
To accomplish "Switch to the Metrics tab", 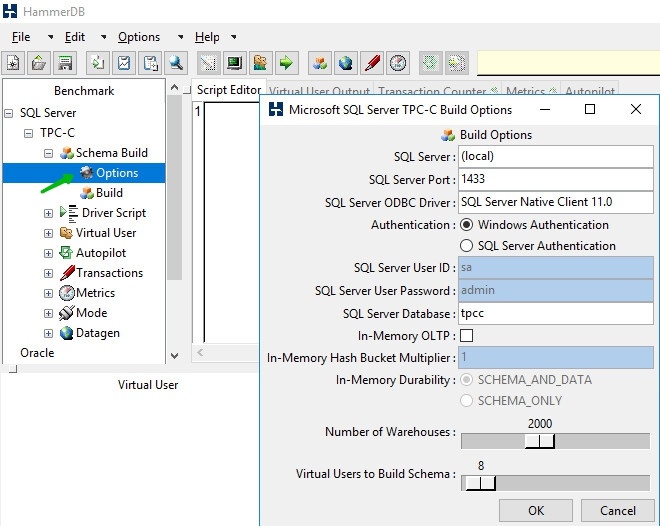I will (530, 90).
